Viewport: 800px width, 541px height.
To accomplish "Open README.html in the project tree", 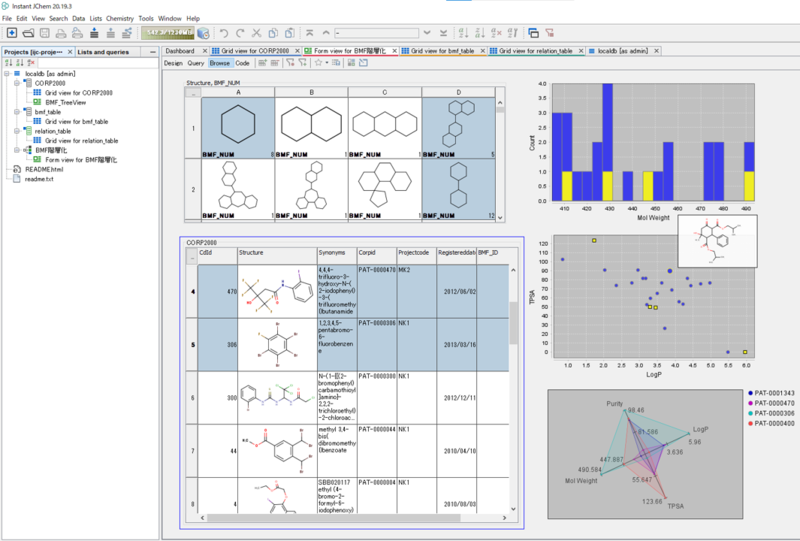I will (x=43, y=169).
